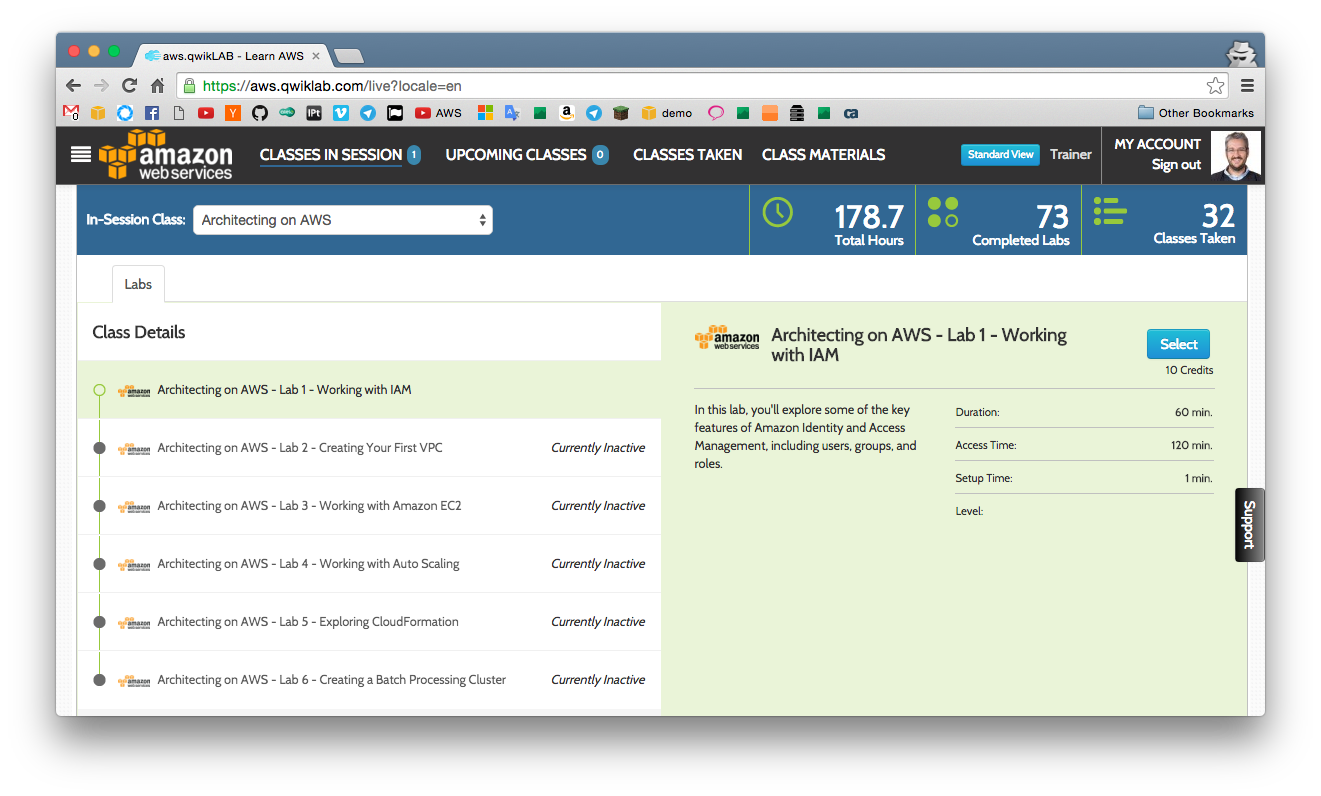Open the Facebook bookmark
Viewport: 1321px width, 796px height.
[152, 113]
